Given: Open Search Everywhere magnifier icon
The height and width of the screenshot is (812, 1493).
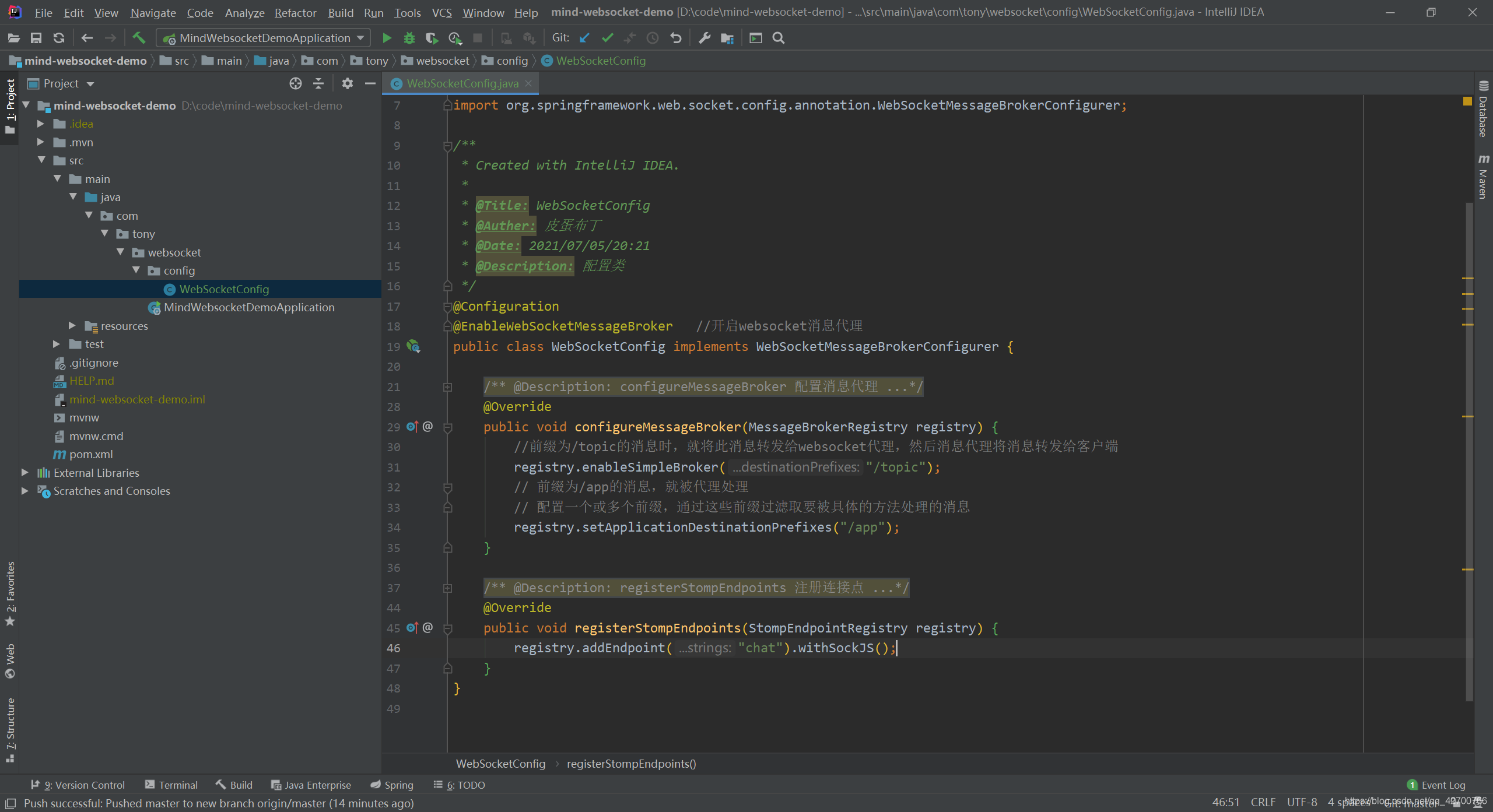Looking at the screenshot, I should coord(778,38).
